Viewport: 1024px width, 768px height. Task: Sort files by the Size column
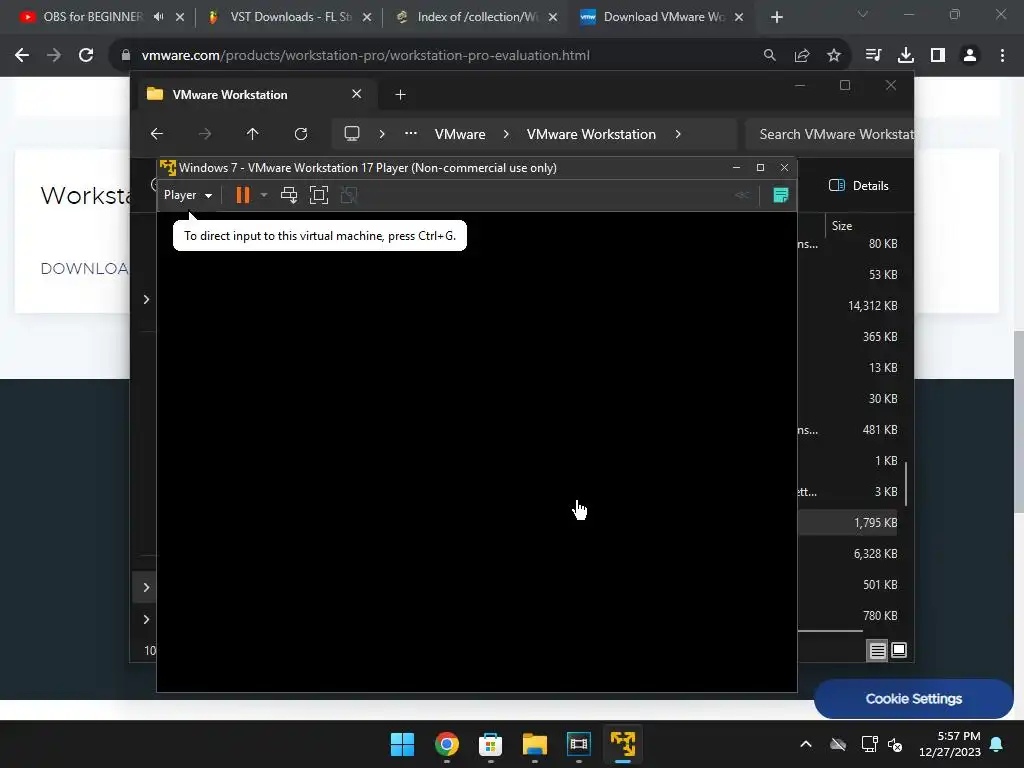click(842, 225)
